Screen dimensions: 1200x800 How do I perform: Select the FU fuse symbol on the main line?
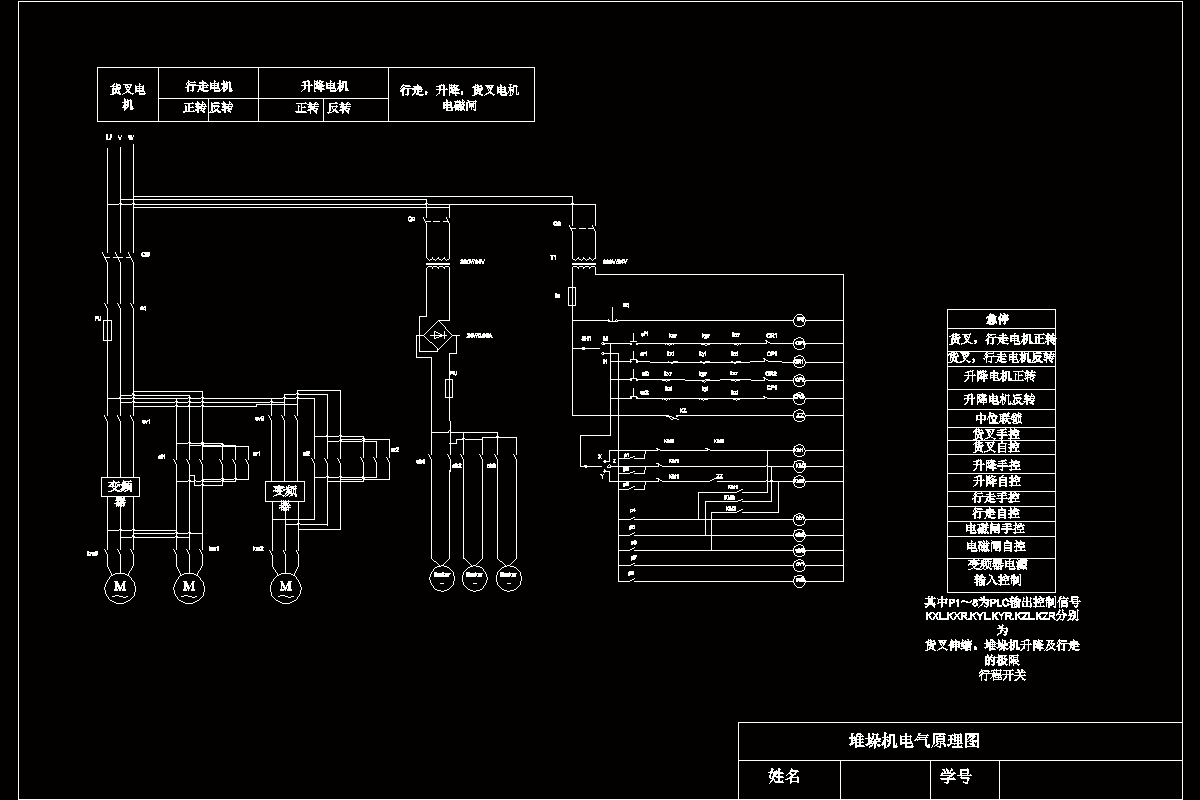107,330
